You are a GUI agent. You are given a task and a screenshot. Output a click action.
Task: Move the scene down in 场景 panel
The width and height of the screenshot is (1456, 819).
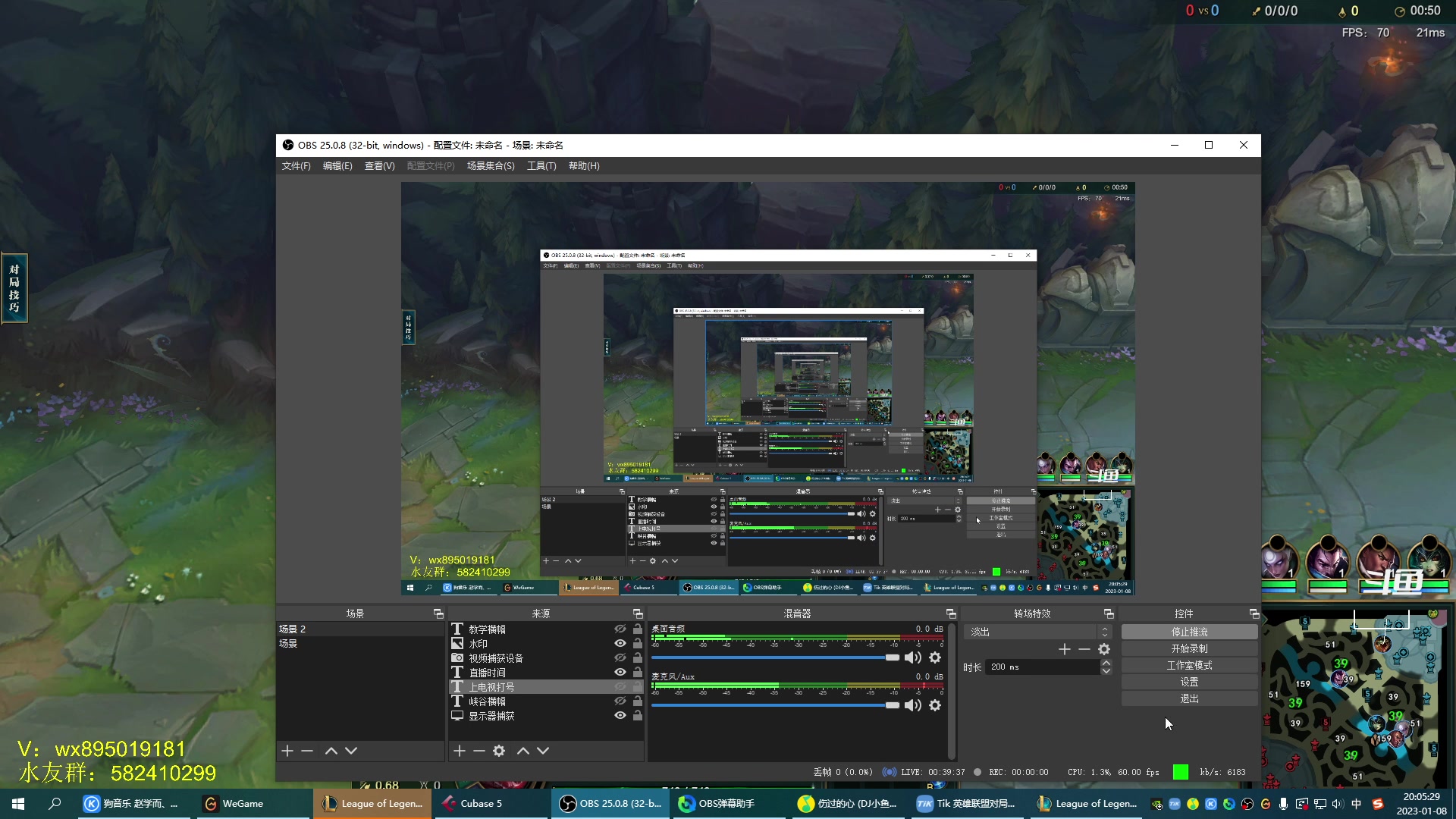351,751
